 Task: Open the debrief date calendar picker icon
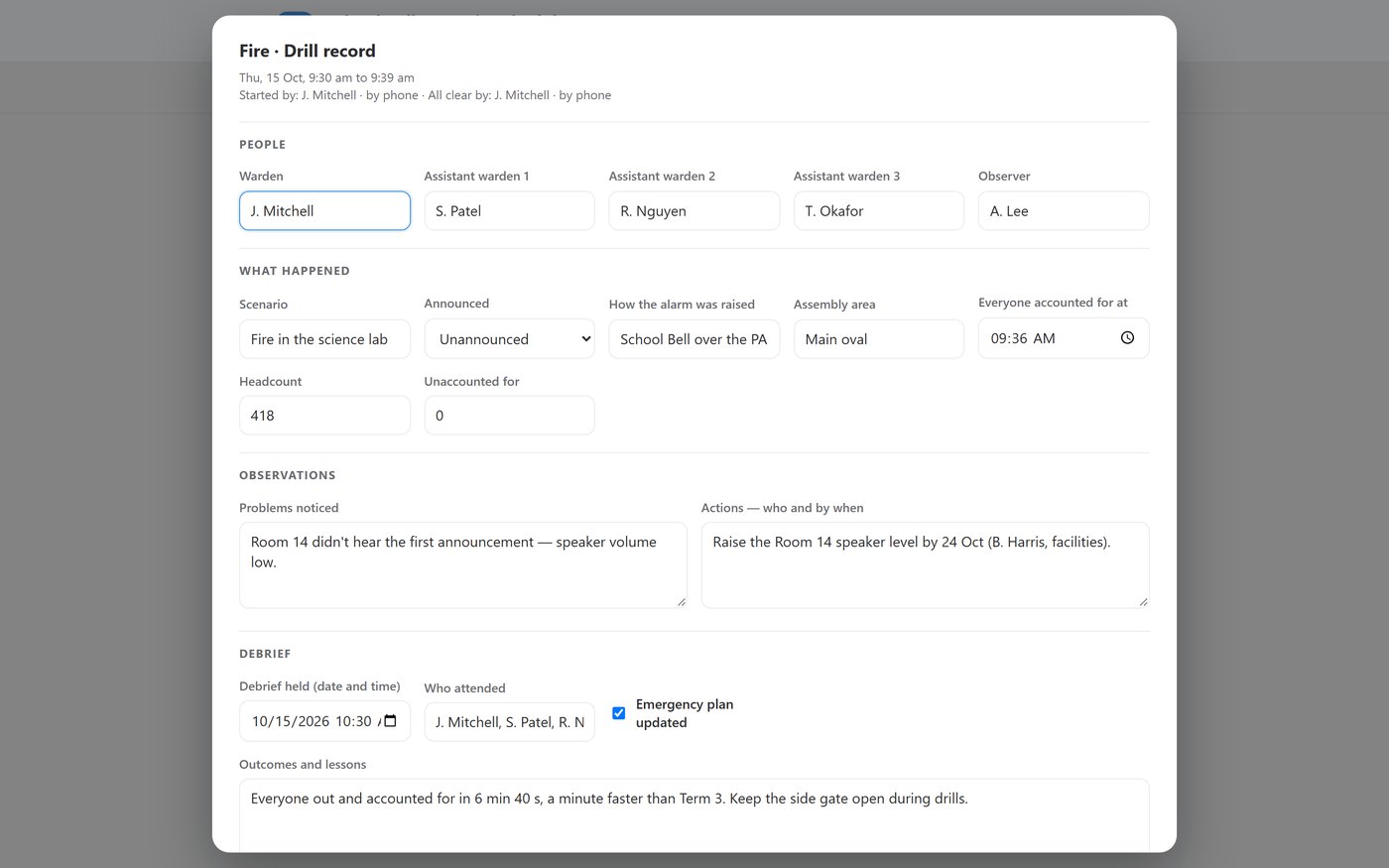click(390, 721)
